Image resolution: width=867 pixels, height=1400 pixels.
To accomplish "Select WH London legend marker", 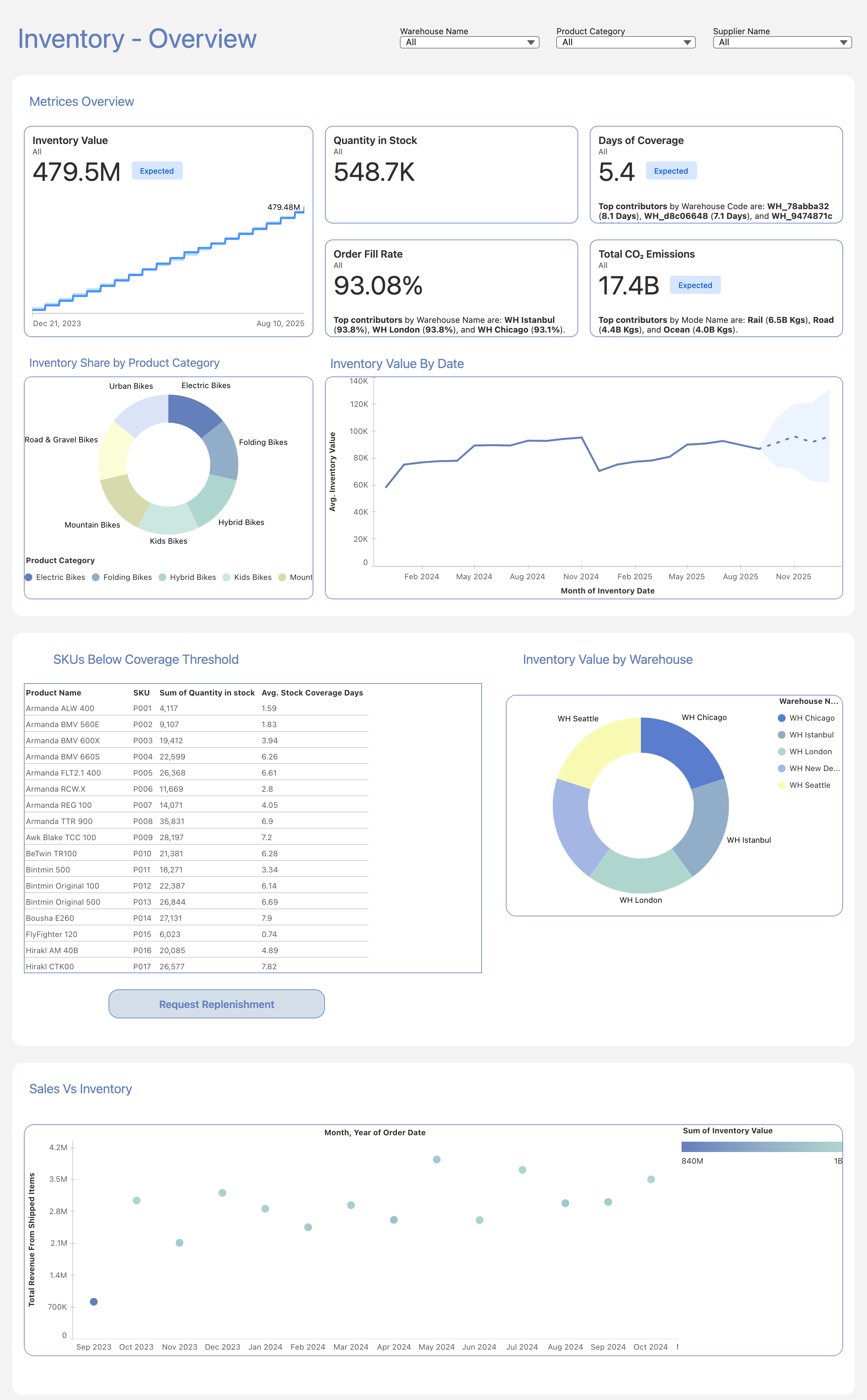I will [782, 751].
